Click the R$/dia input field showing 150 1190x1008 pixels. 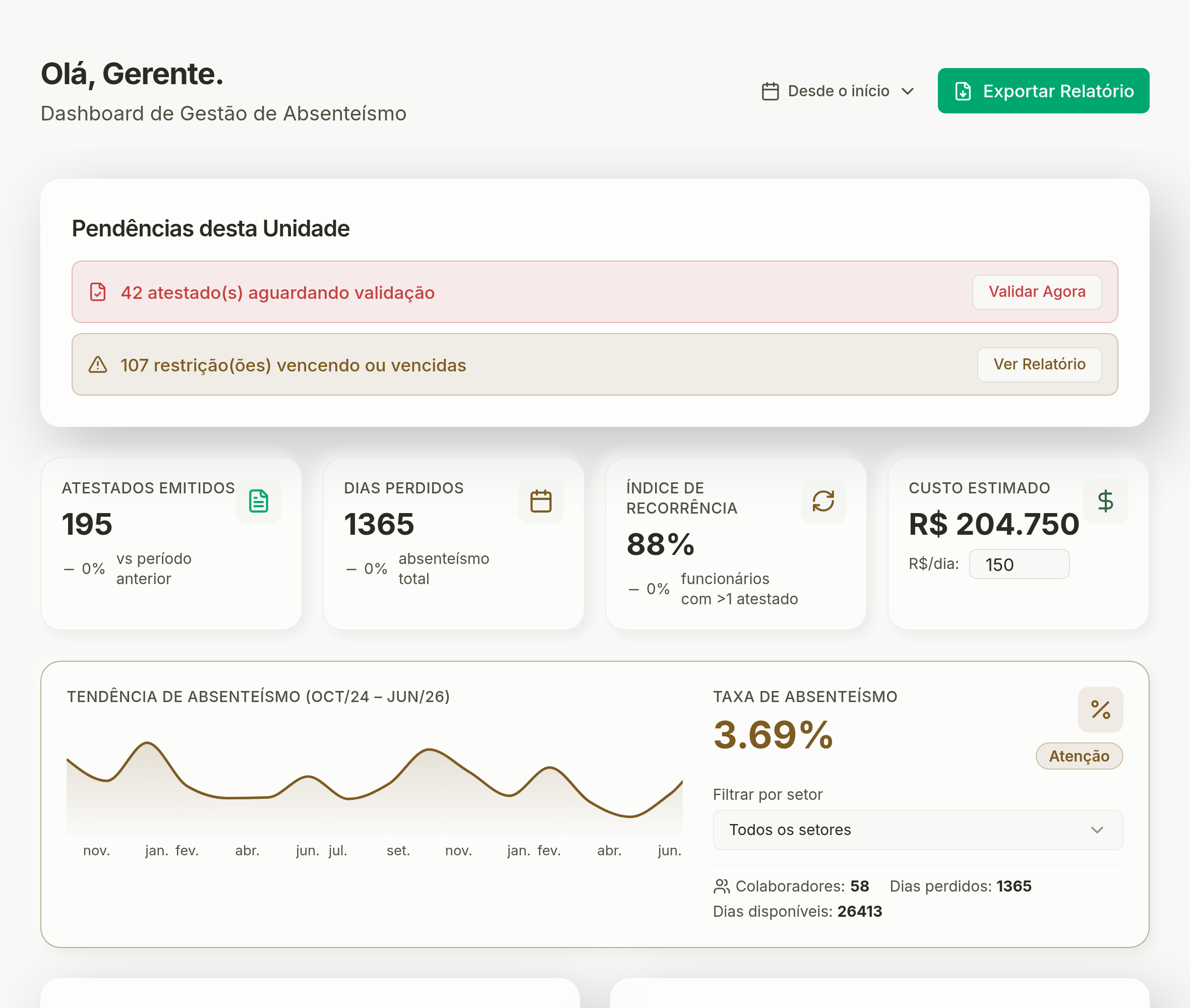[1019, 564]
